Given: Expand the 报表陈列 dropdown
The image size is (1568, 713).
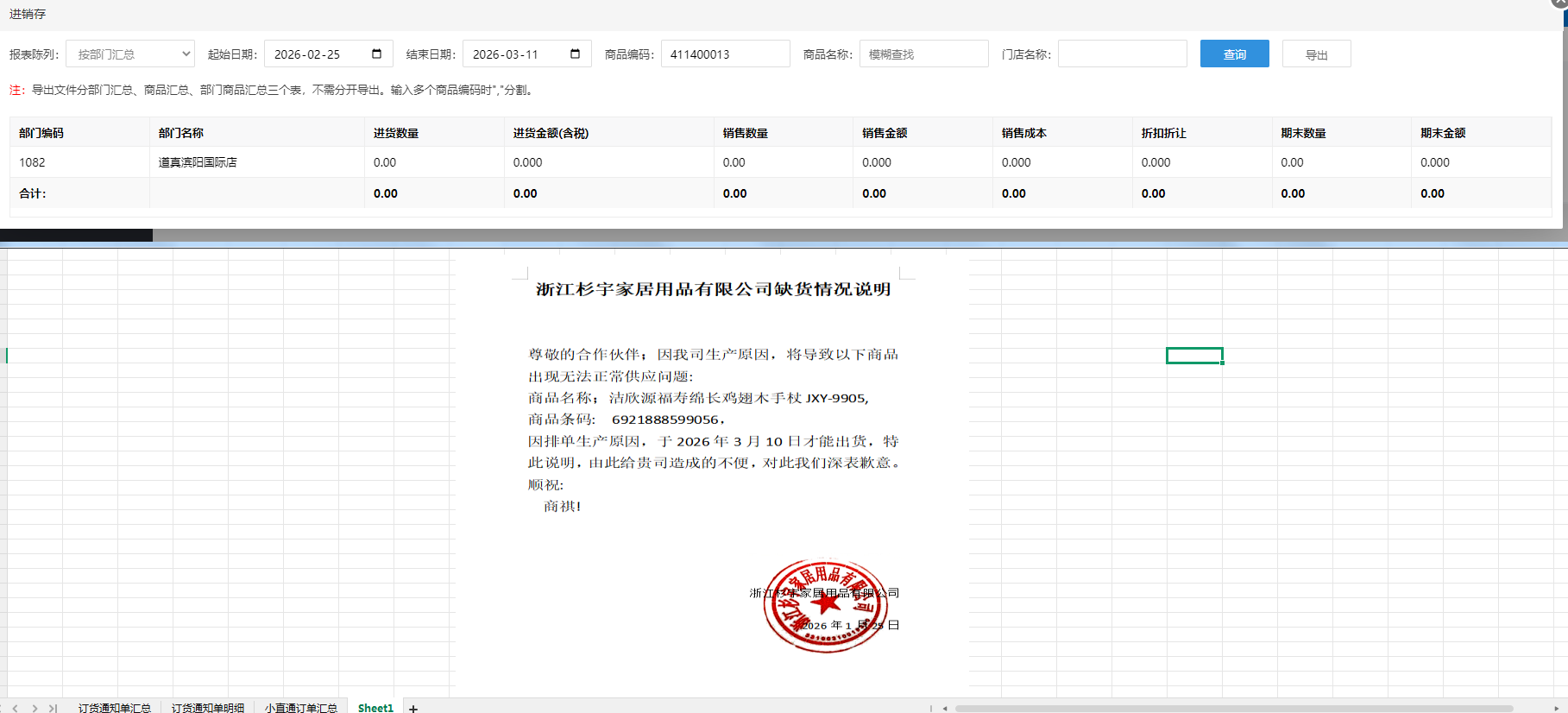Looking at the screenshot, I should [130, 54].
